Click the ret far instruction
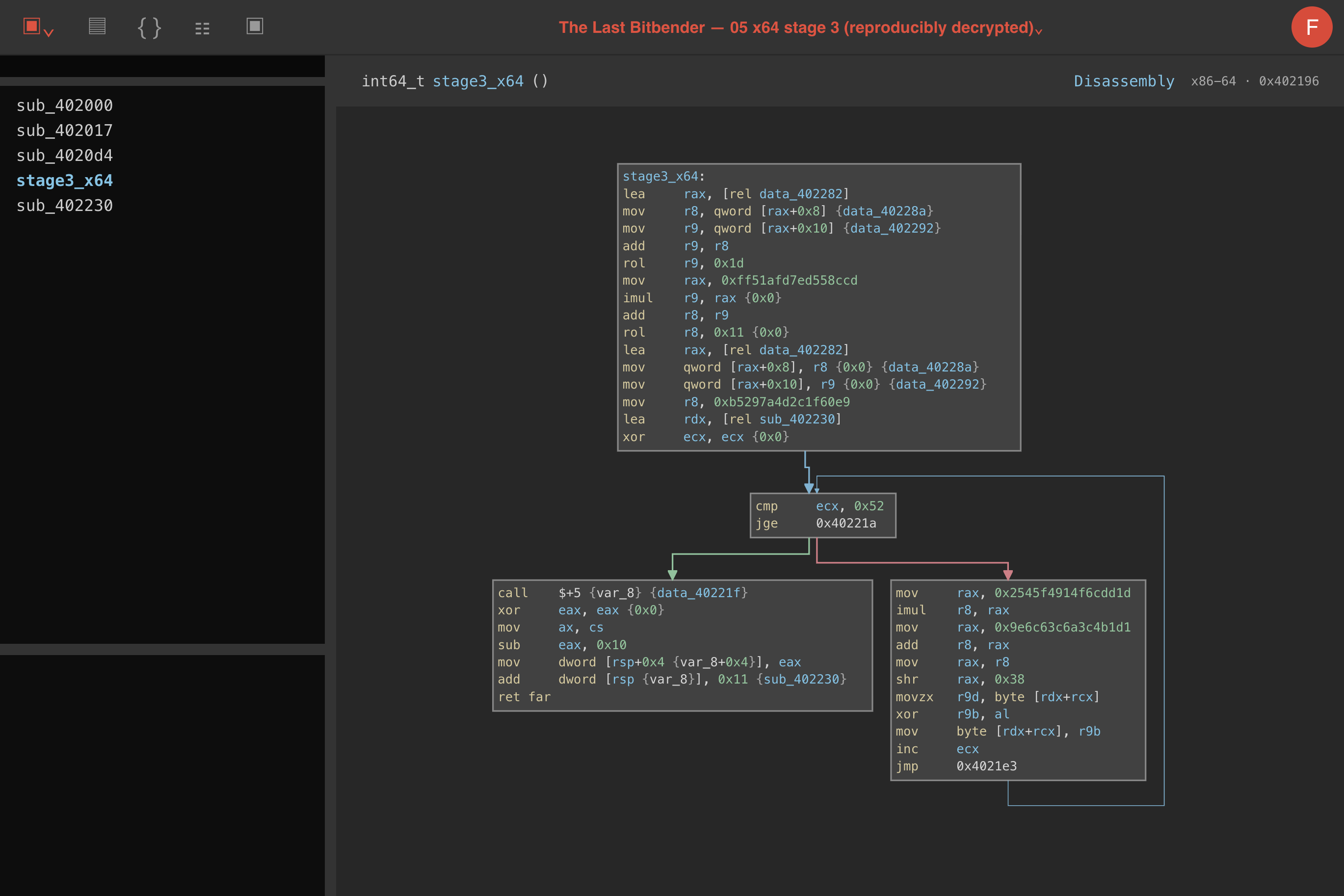Viewport: 1344px width, 896px height. pos(524,697)
